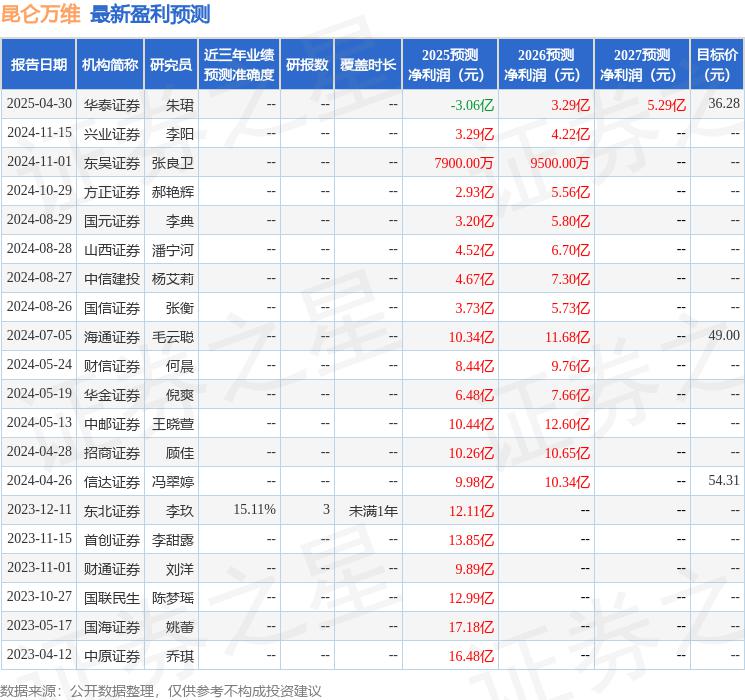Click the 近三年业绩预测准确度 header
The height and width of the screenshot is (700, 745).
(239, 65)
